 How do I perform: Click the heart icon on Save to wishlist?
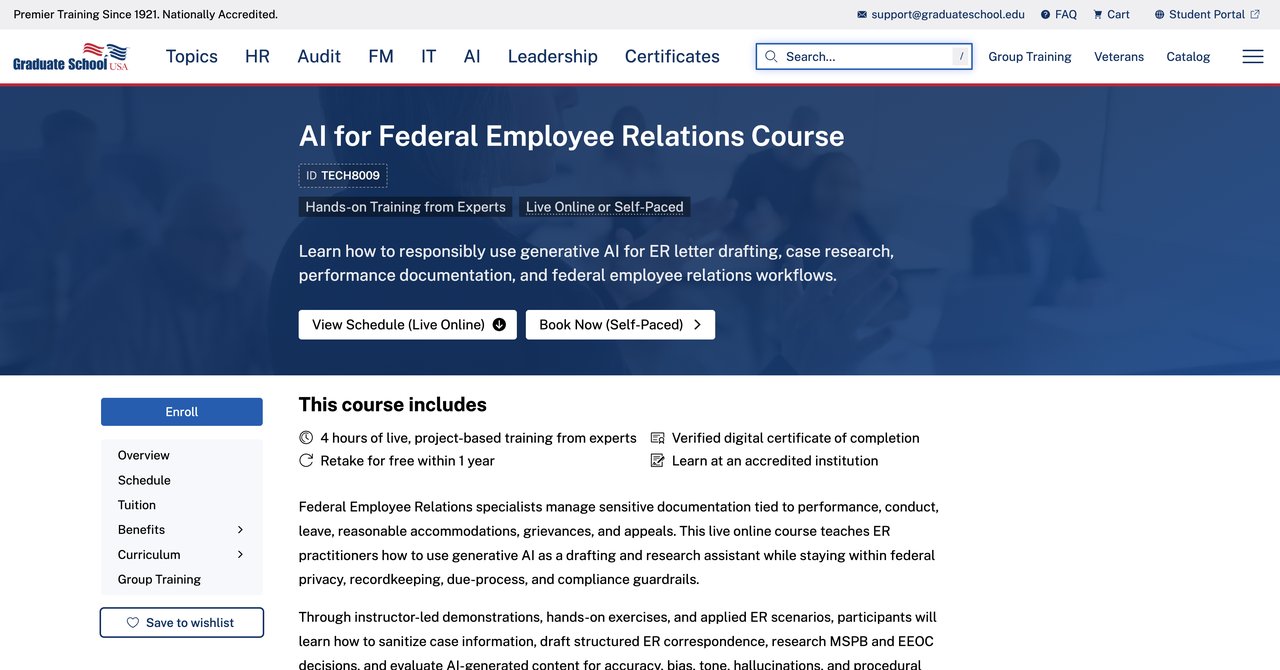[x=133, y=623]
